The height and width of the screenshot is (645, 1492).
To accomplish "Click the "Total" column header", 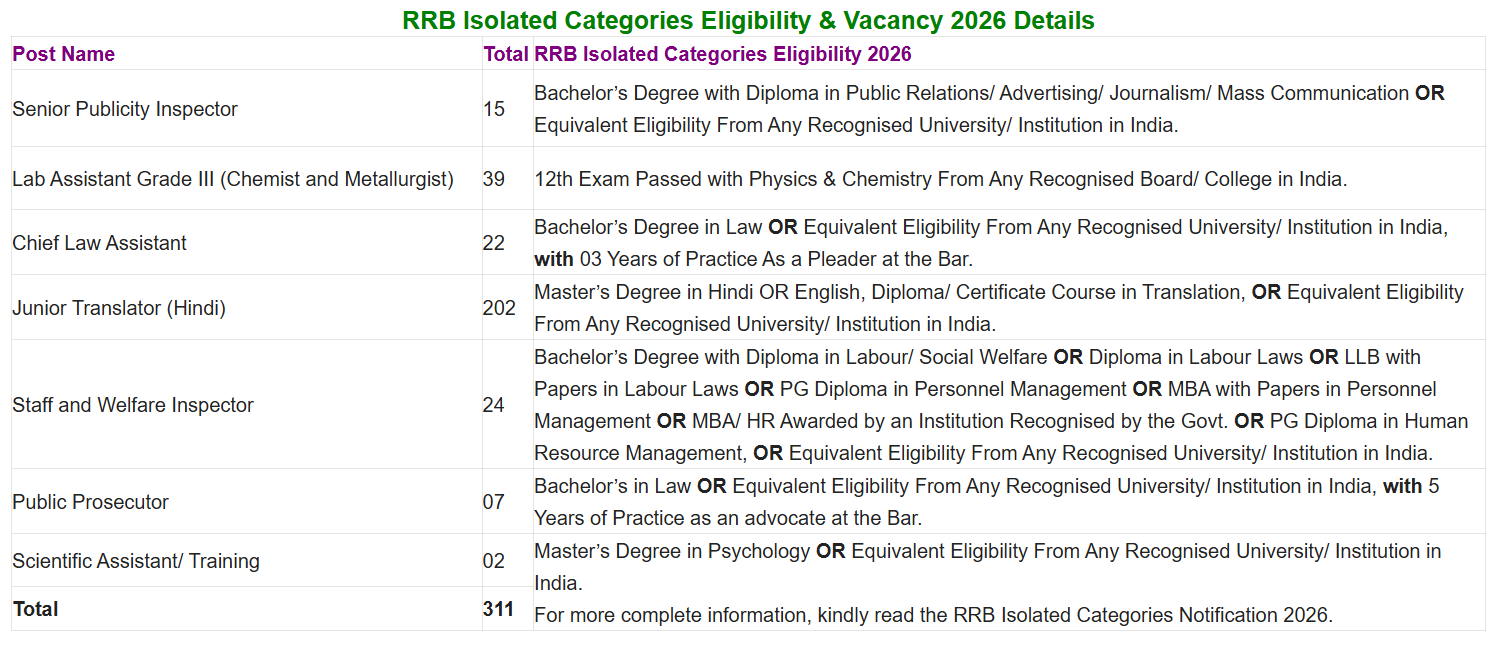I will (505, 54).
